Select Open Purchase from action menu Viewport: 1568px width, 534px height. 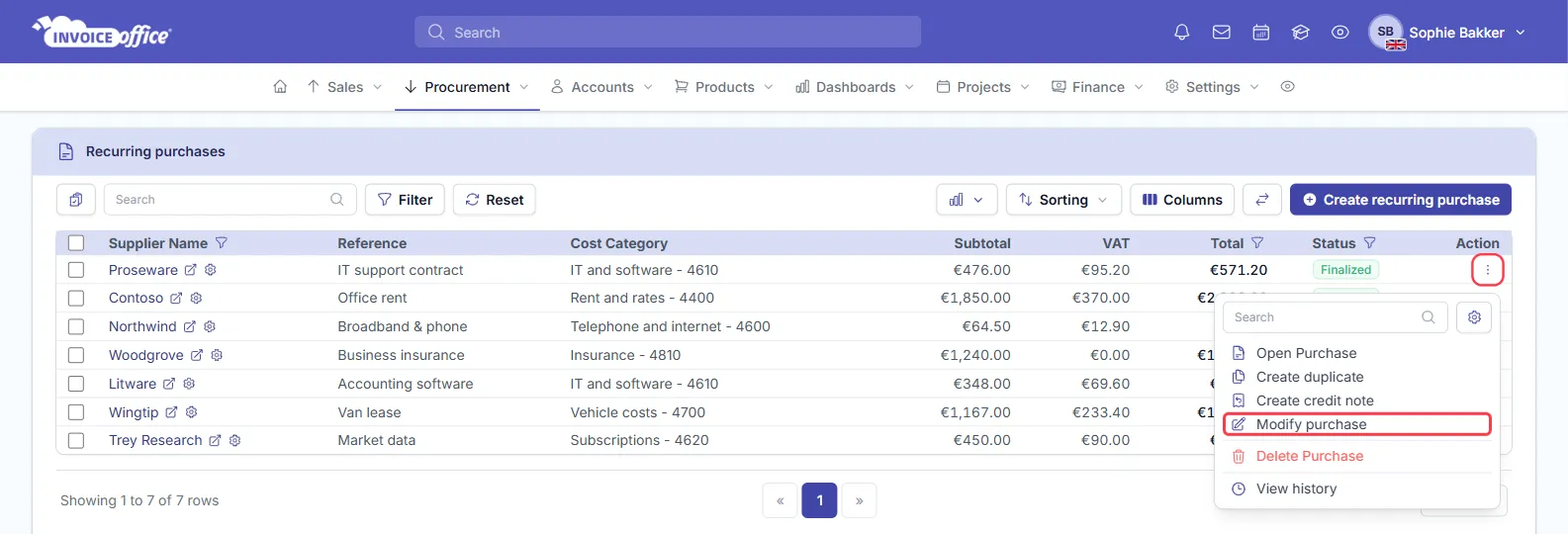pos(1306,353)
